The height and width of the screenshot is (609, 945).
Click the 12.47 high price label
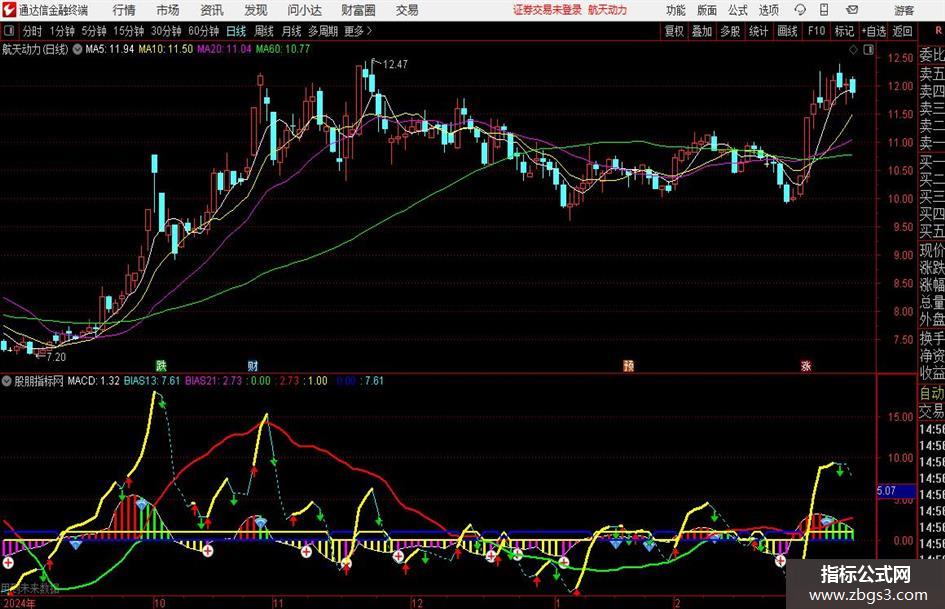pyautogui.click(x=395, y=65)
